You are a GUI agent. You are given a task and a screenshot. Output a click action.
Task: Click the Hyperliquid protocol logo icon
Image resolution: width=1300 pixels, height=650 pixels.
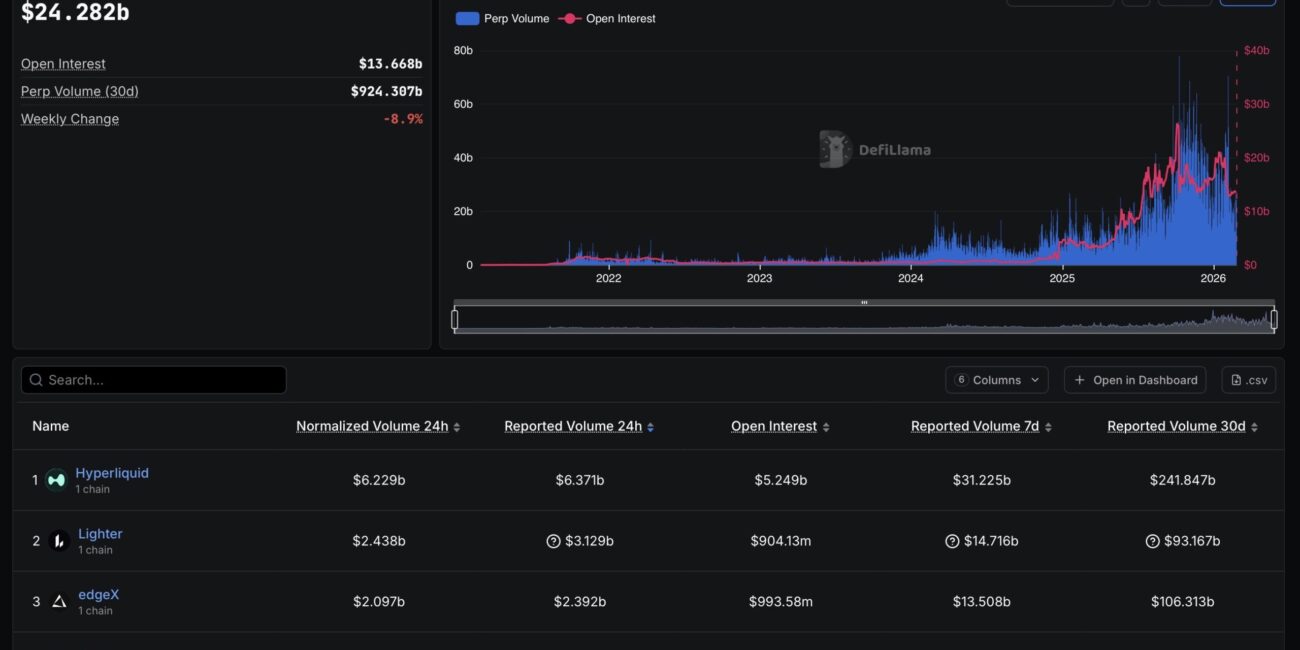point(56,480)
